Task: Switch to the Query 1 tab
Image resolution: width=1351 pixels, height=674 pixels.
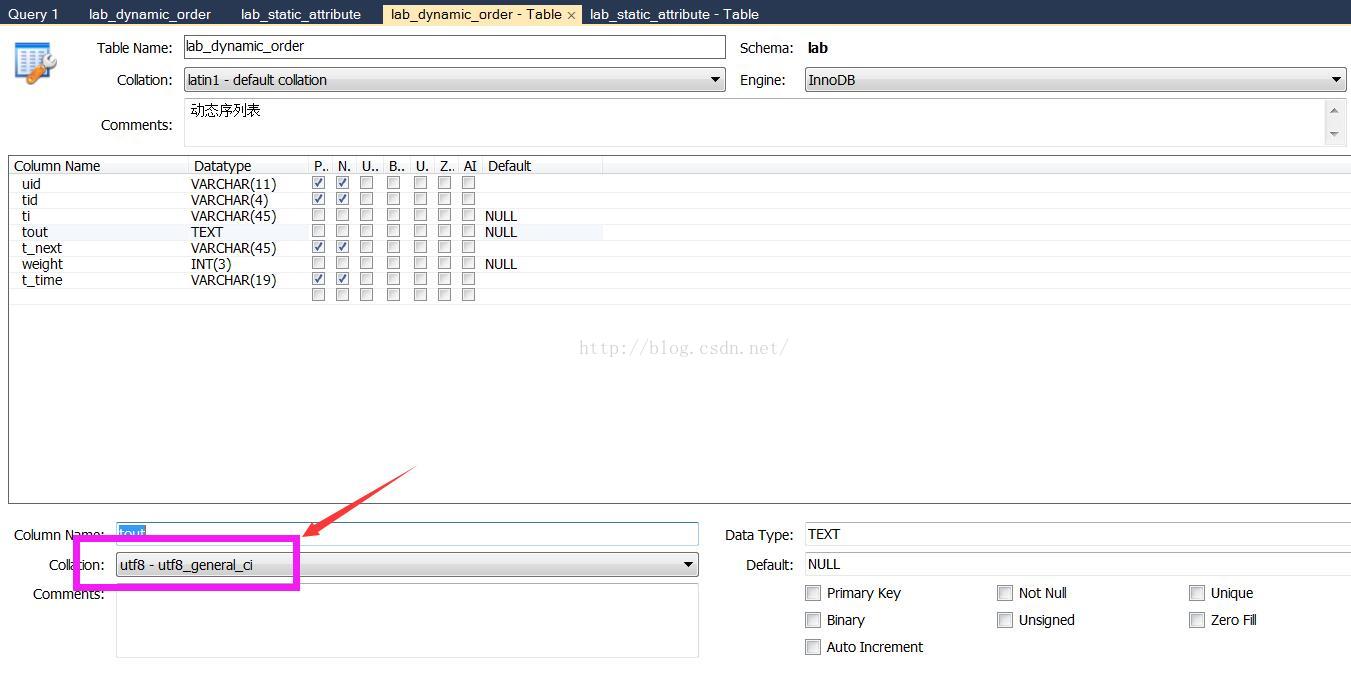Action: (33, 14)
